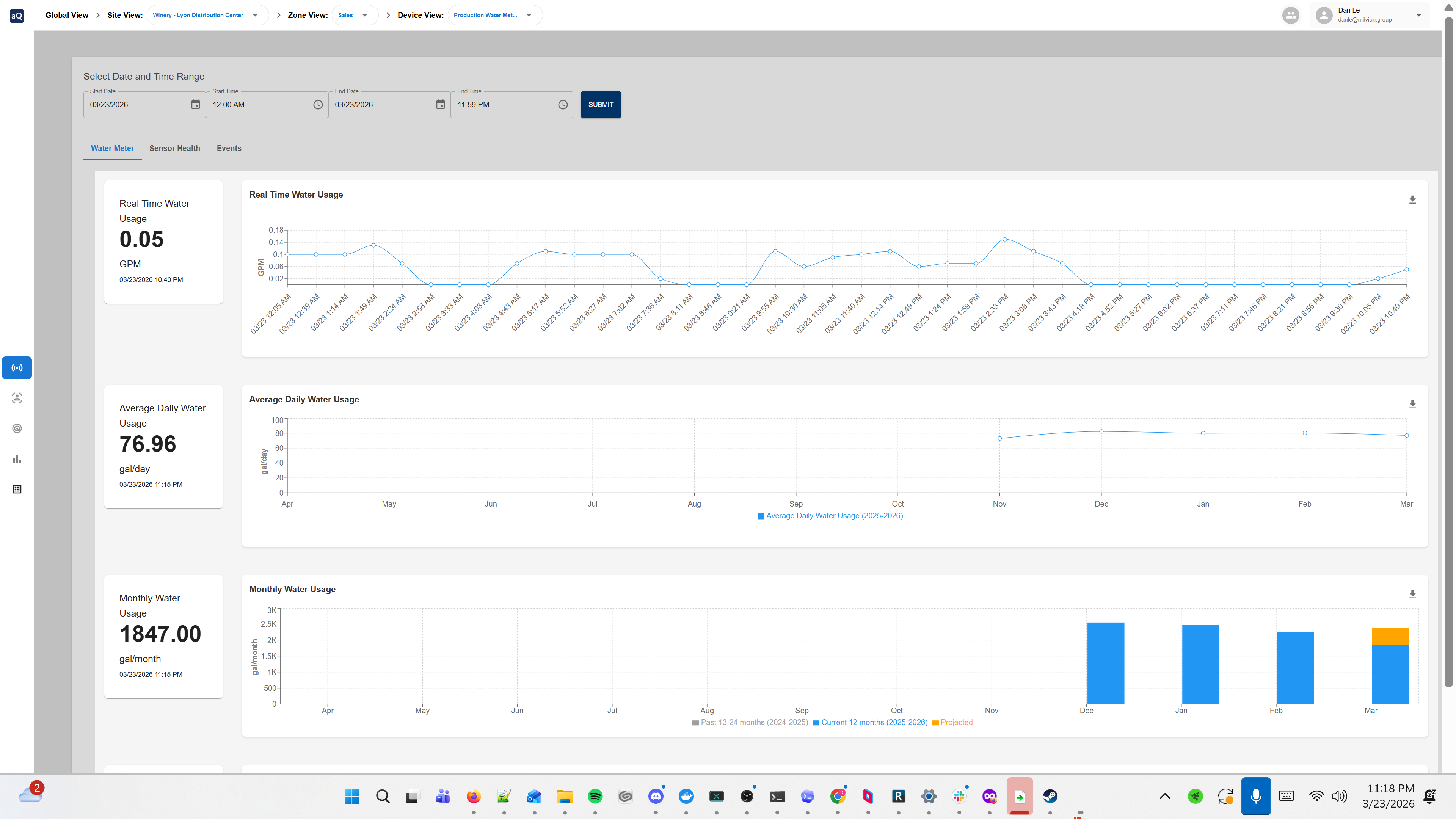Viewport: 1456px width, 819px height.
Task: Open the volume speaker tray icon
Action: click(1340, 796)
